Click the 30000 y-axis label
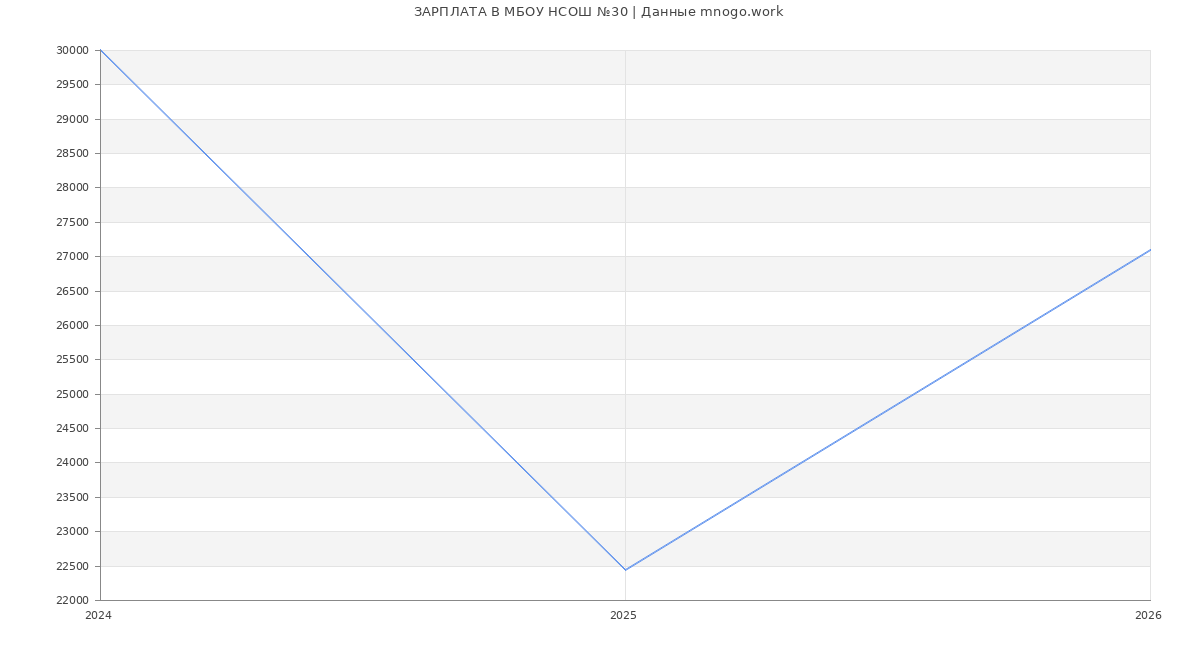Image resolution: width=1200 pixels, height=650 pixels. tap(72, 50)
